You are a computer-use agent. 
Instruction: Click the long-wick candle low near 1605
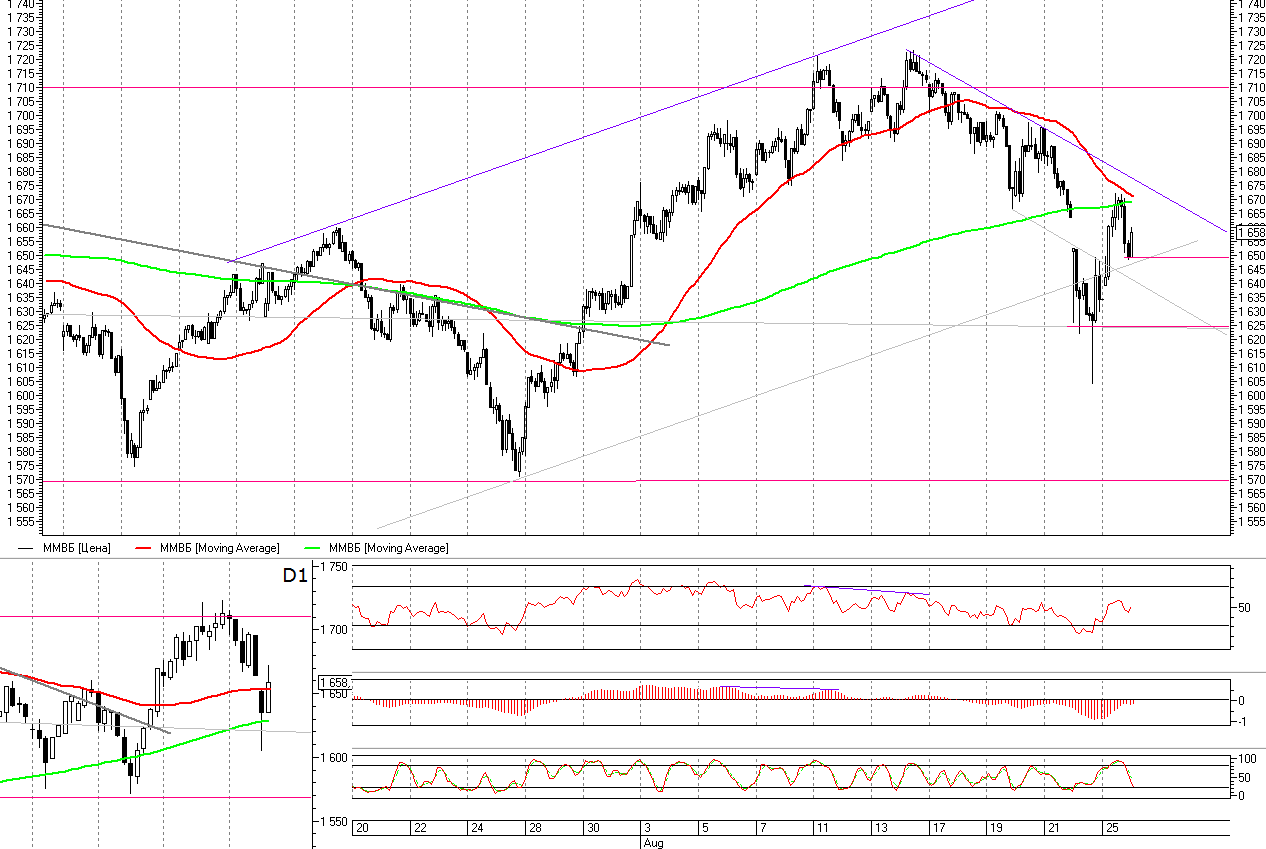click(1092, 378)
